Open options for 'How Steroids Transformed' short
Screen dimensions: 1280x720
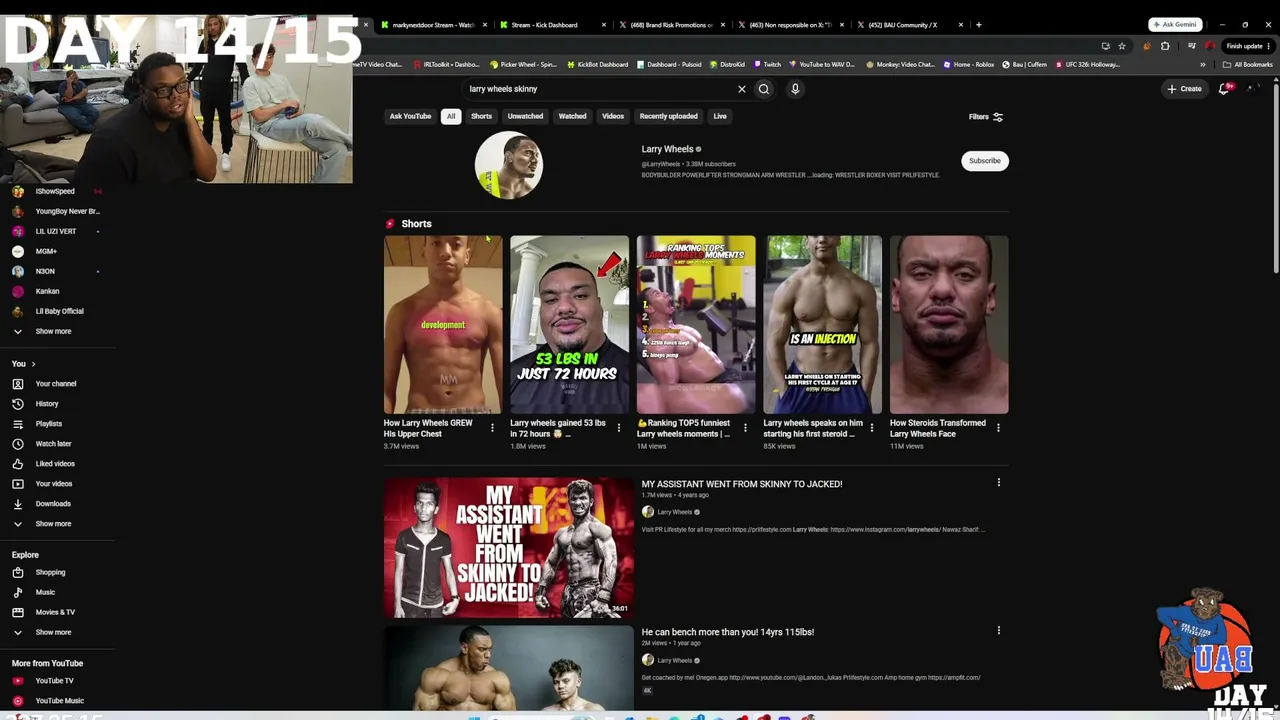point(998,428)
